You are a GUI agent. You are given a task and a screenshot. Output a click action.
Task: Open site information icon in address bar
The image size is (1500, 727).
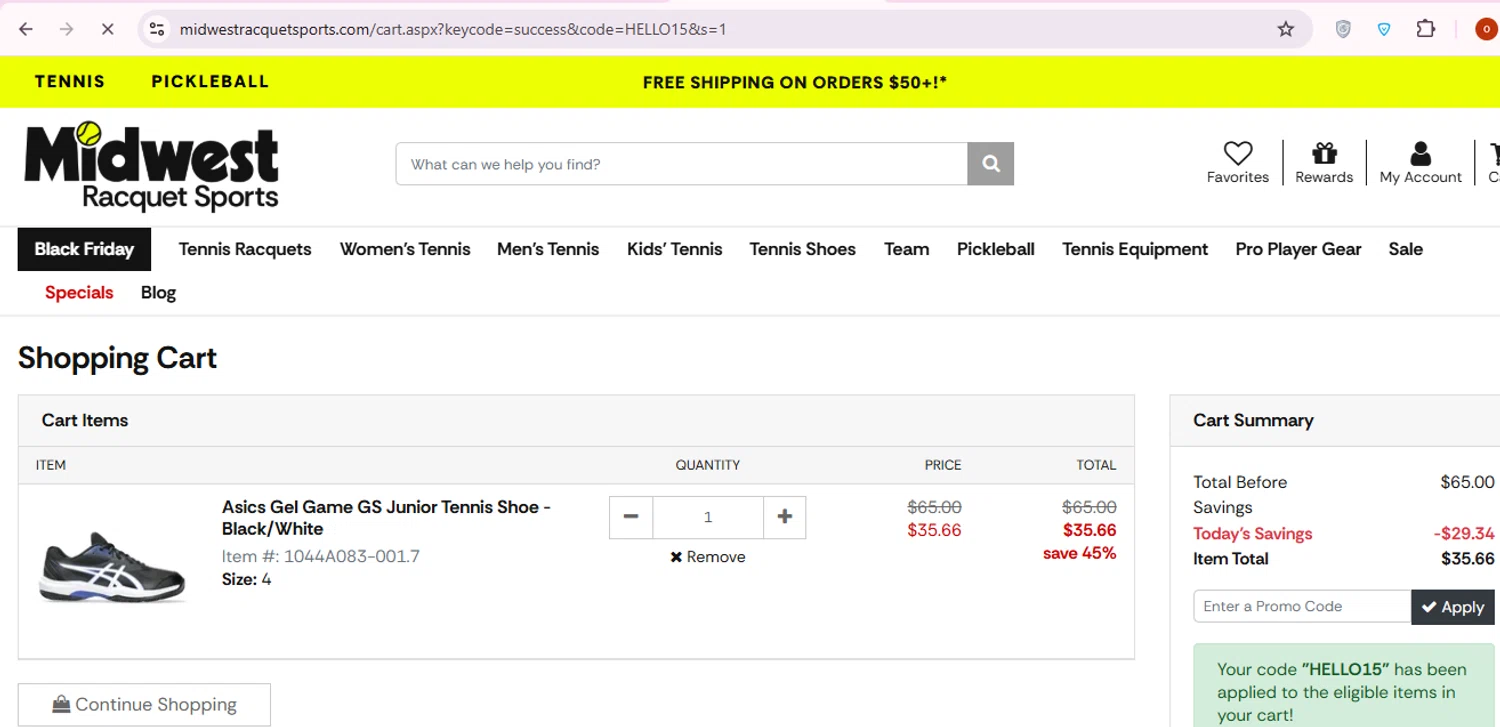(157, 29)
